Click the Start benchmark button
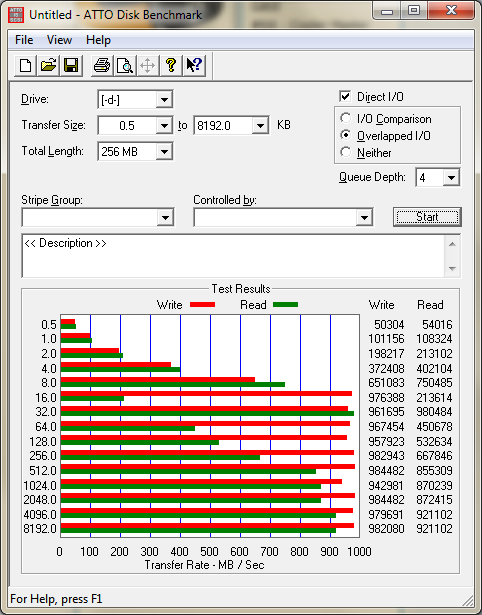Screen dimensions: 482x615 pos(427,217)
